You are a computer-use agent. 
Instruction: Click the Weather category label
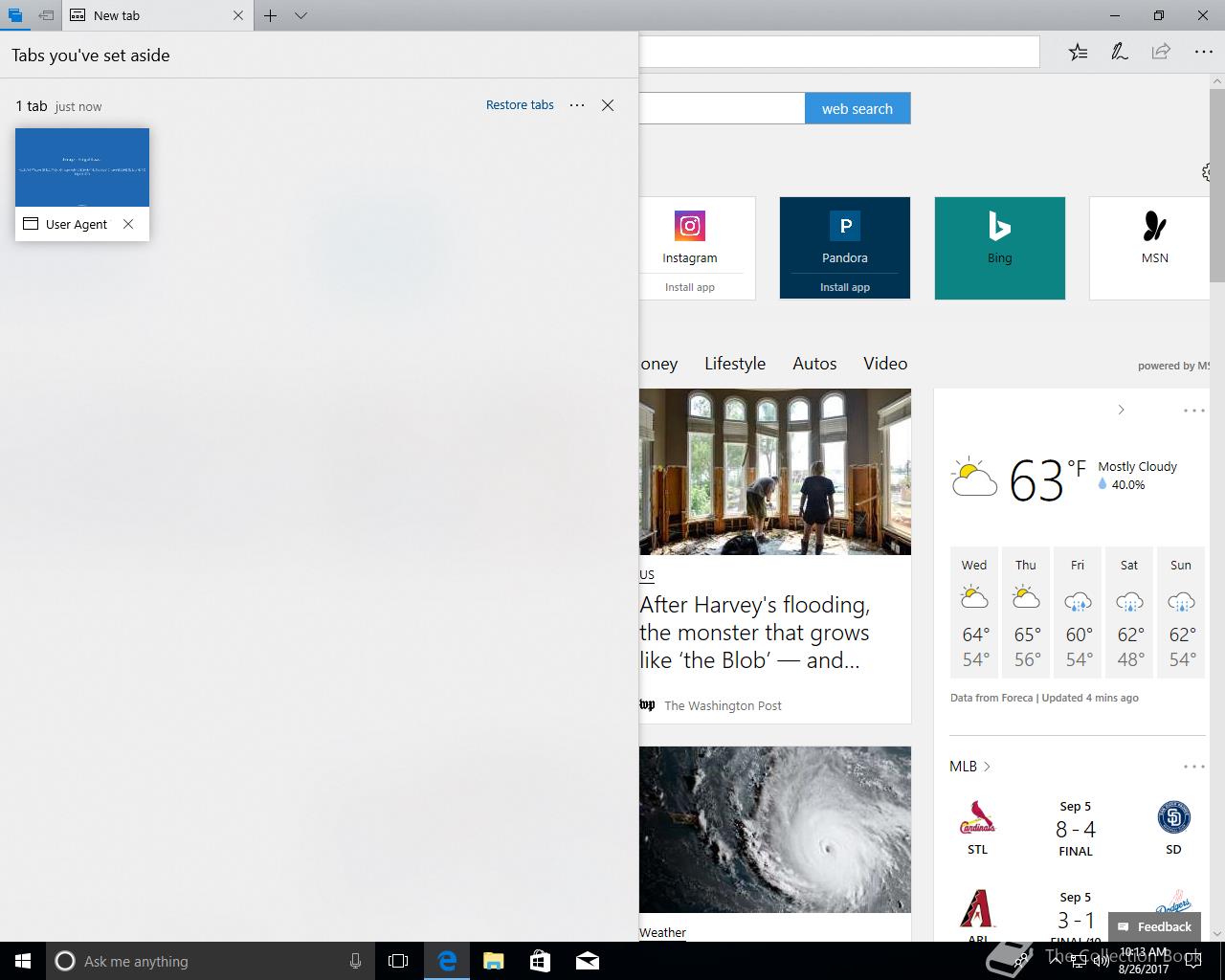point(662,933)
